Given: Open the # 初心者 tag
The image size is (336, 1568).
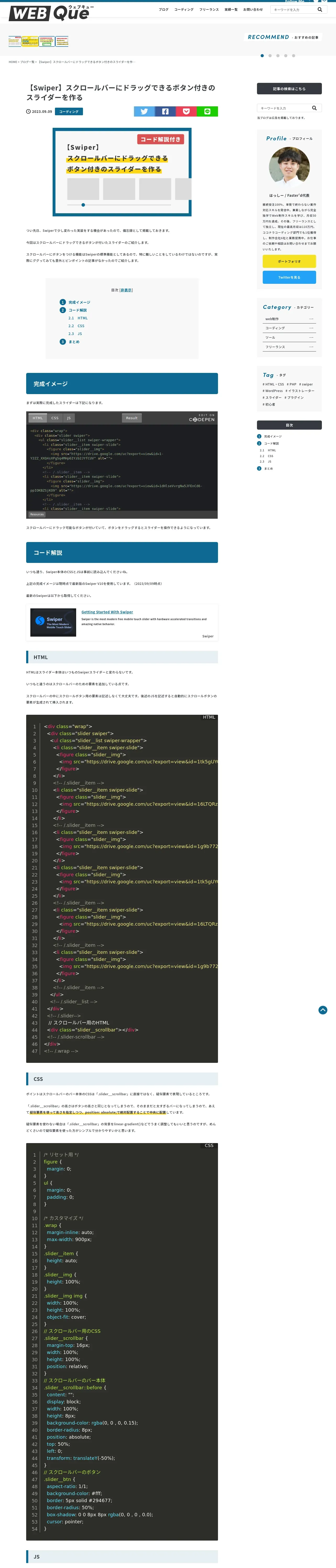Looking at the screenshot, I should (x=269, y=404).
